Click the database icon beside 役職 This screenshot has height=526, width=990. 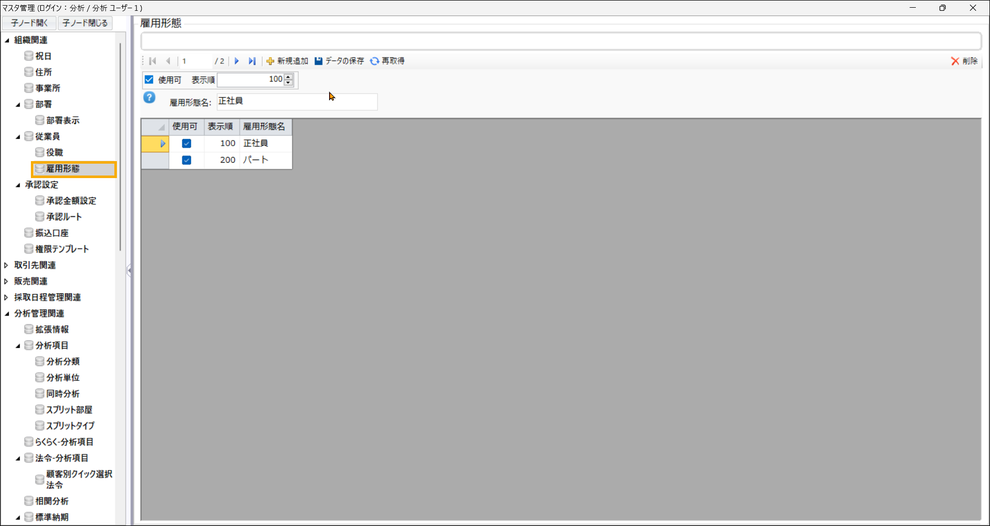39,153
